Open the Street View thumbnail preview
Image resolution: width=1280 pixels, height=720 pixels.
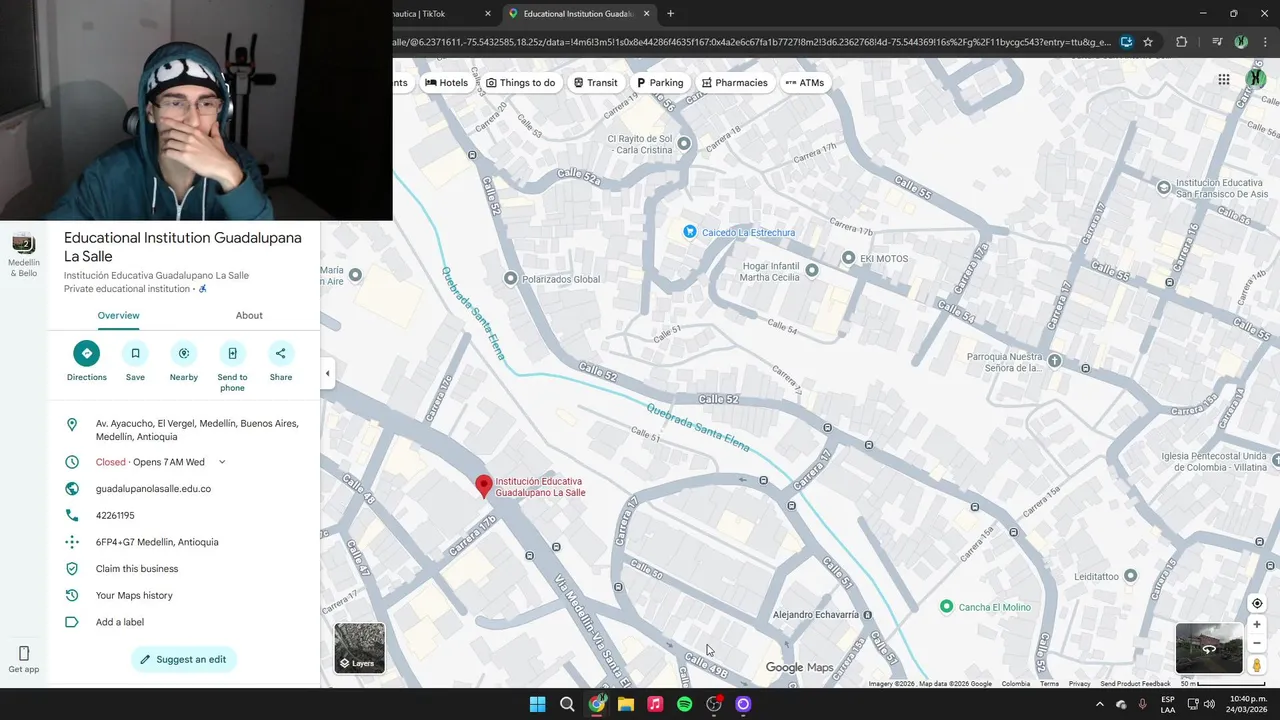pyautogui.click(x=1209, y=648)
